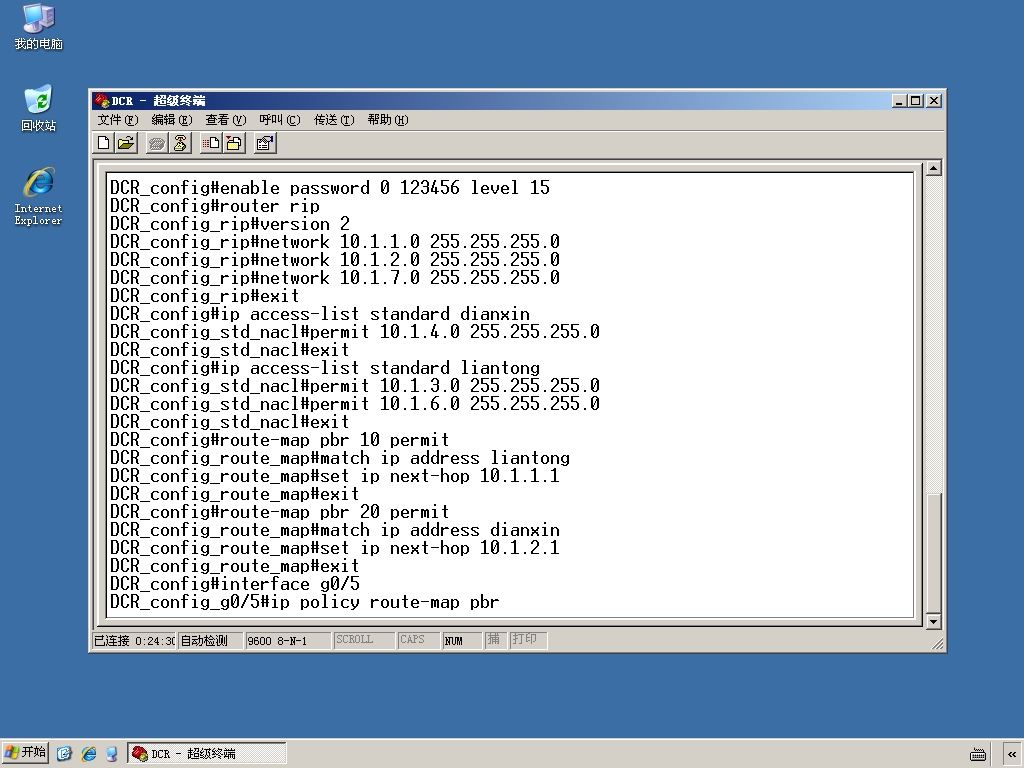Maximize the HyperTerminal window
The width and height of the screenshot is (1024, 768).
(x=916, y=101)
